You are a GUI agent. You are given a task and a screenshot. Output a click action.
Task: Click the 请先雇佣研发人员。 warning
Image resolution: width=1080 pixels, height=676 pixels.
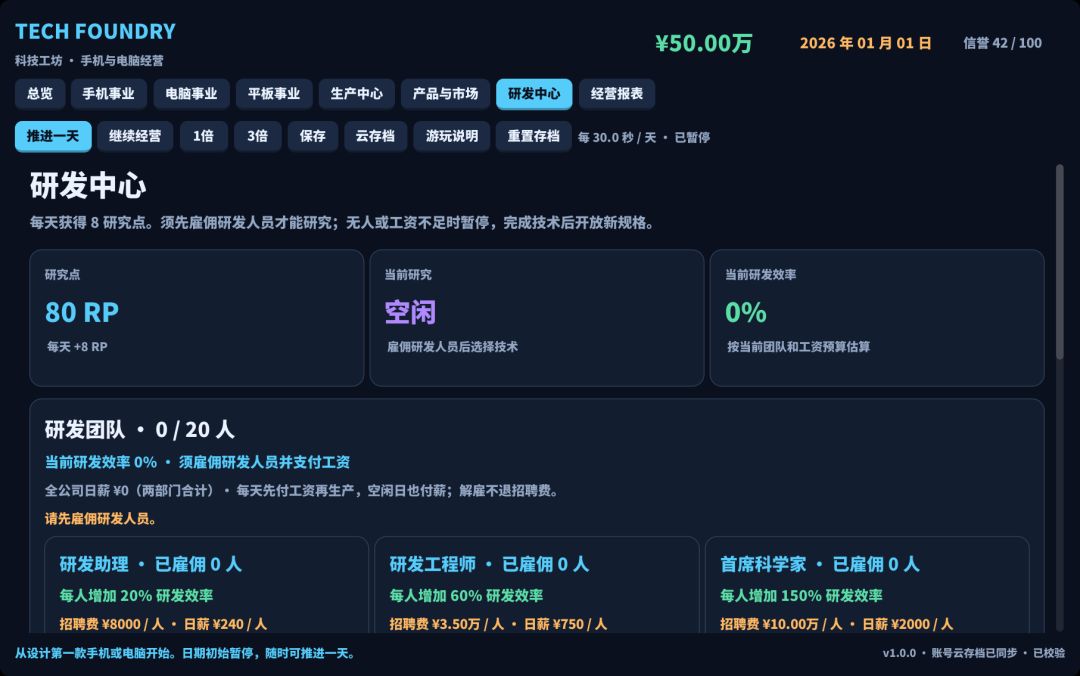[x=101, y=519]
